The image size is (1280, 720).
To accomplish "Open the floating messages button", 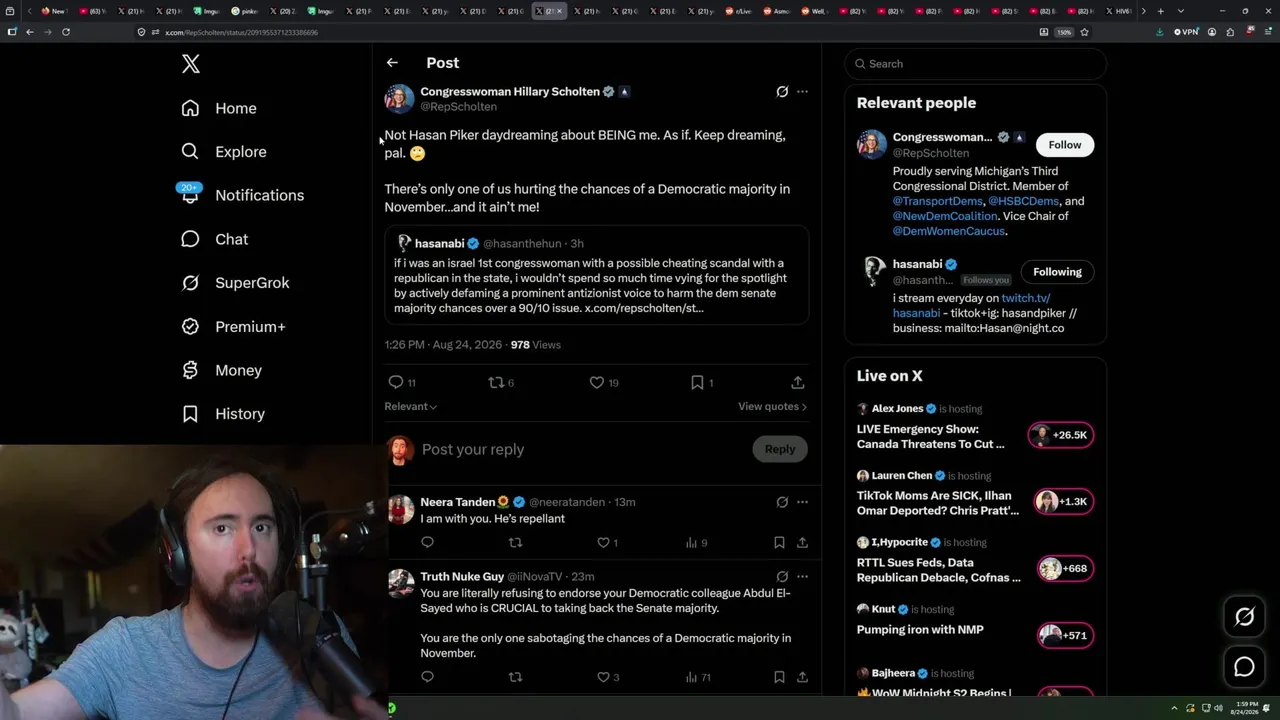I will click(x=1244, y=667).
